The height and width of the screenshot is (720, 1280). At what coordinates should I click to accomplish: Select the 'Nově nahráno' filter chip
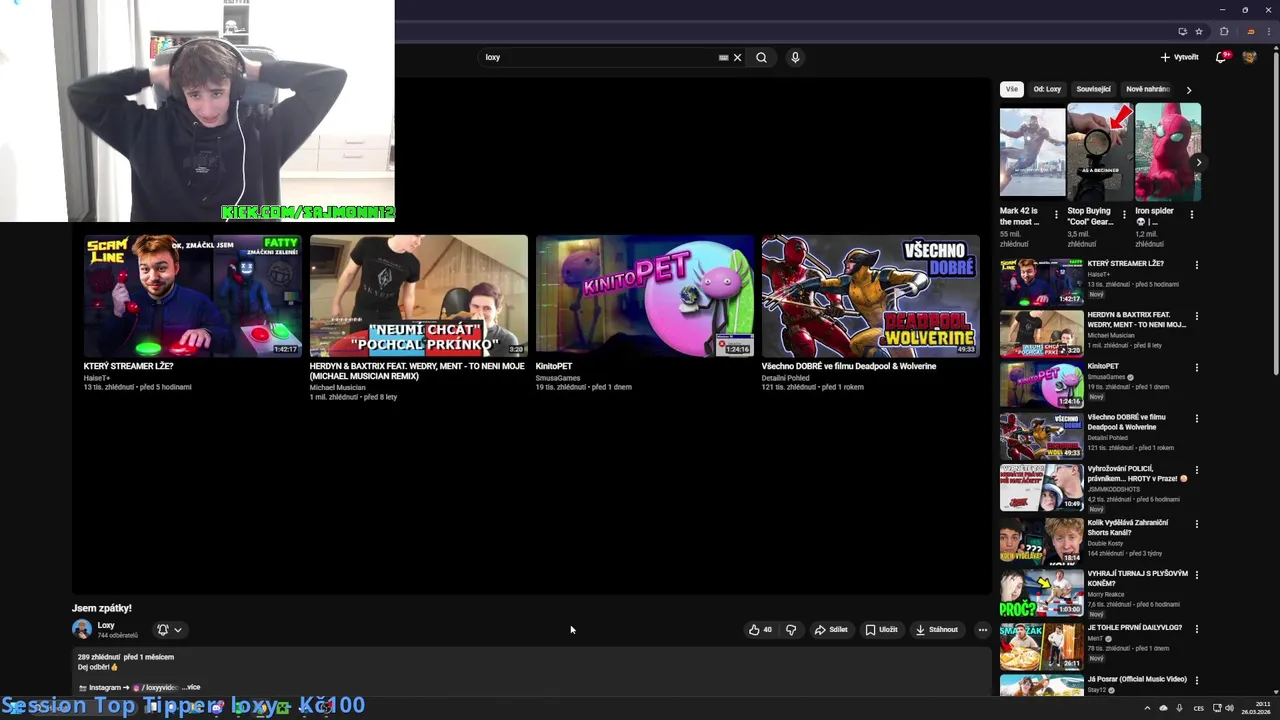1148,89
